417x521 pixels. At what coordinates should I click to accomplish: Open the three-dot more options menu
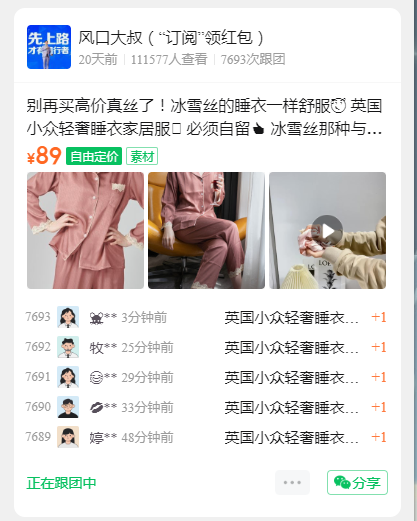tap(292, 482)
